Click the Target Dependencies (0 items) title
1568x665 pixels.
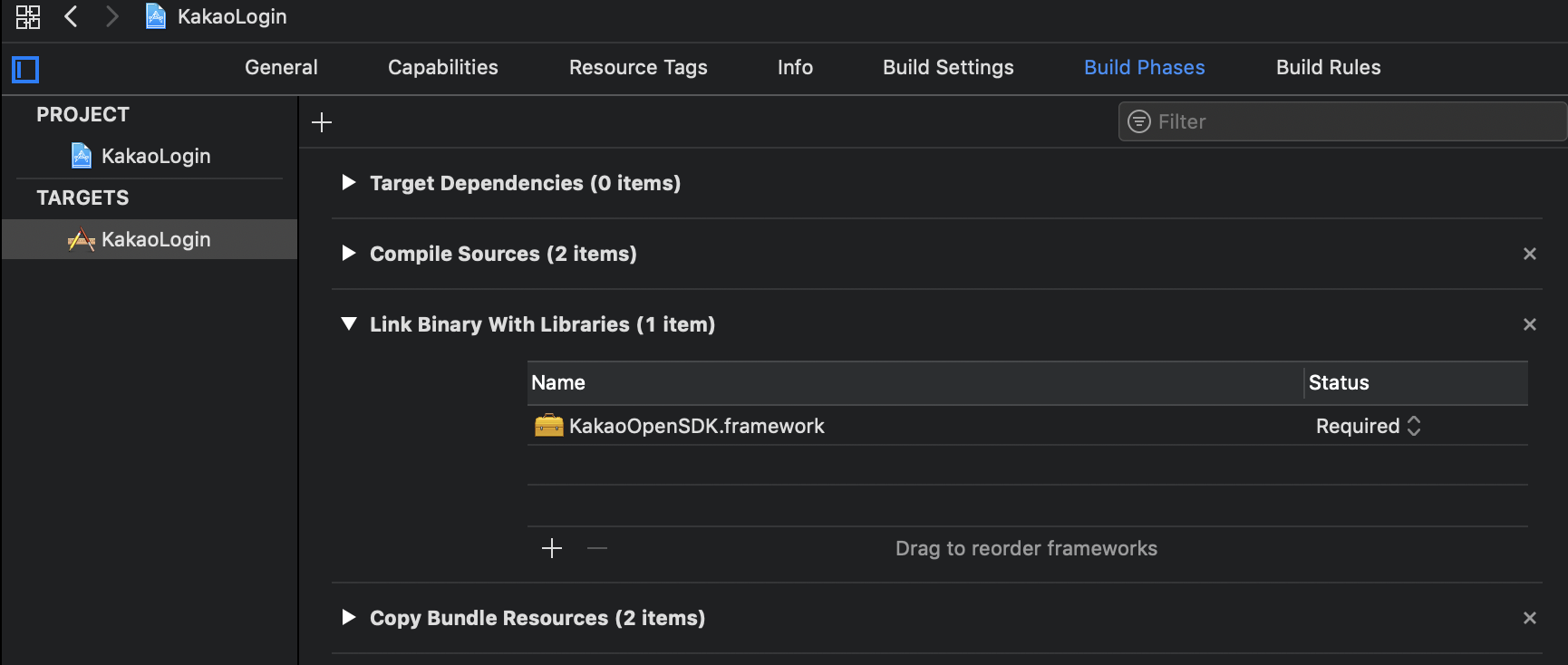[525, 183]
